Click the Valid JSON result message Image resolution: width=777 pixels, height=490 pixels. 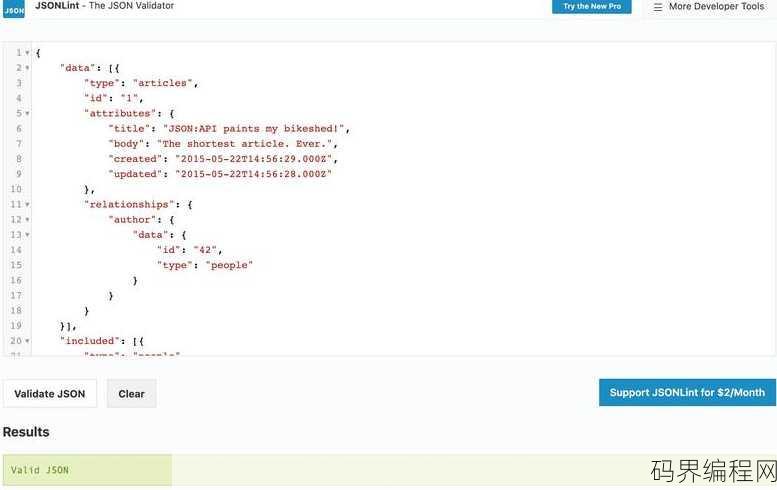[x=40, y=470]
